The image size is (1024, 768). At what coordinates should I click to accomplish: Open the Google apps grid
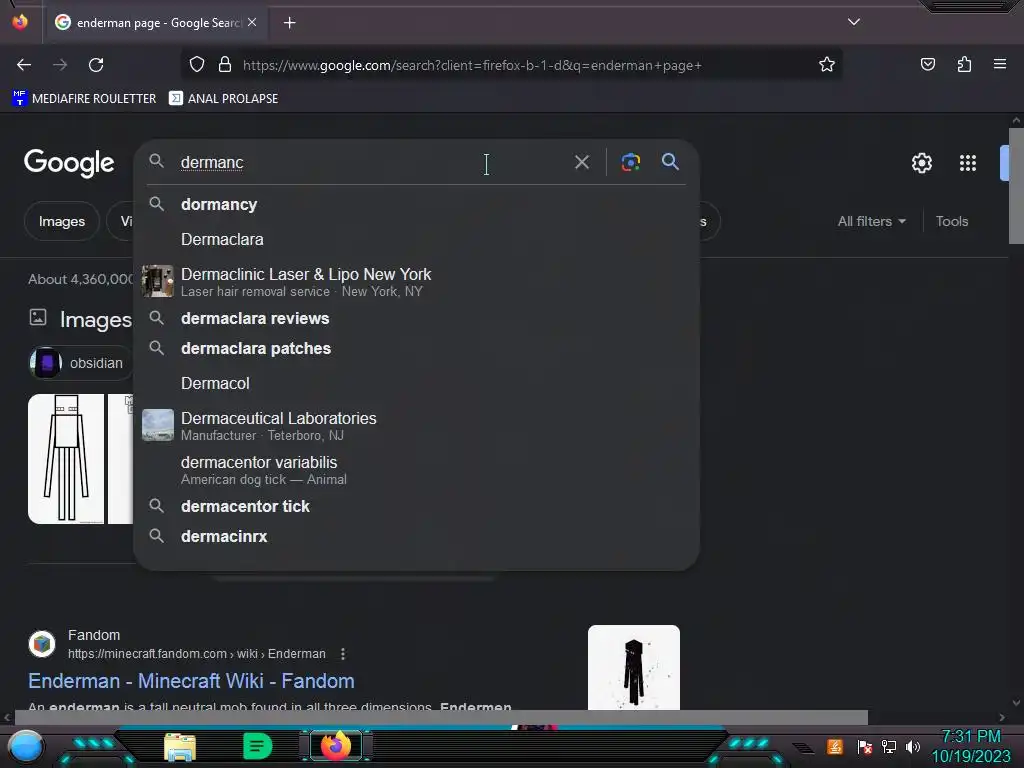(x=968, y=163)
